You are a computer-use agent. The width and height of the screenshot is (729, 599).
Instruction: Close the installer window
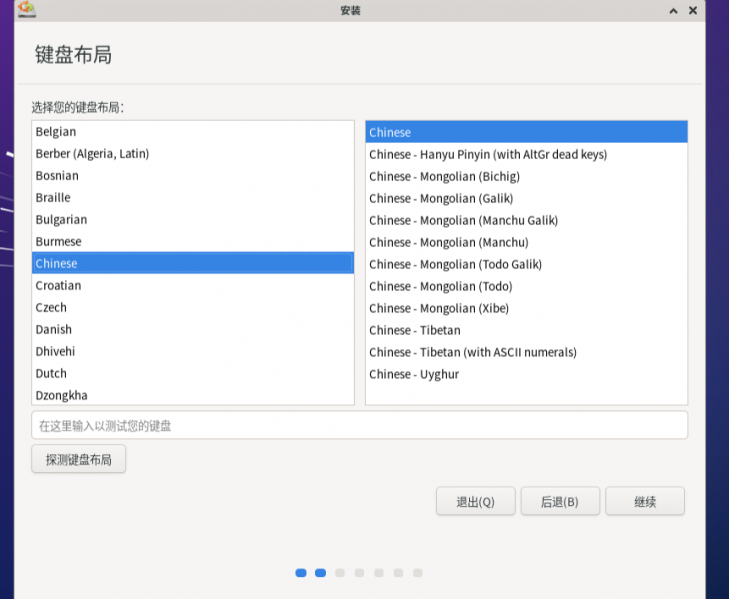(694, 10)
